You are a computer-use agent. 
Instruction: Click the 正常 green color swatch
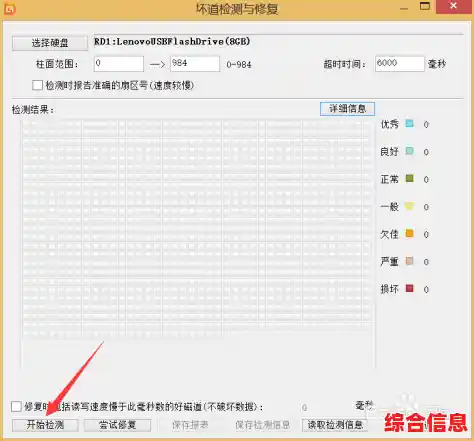[410, 178]
